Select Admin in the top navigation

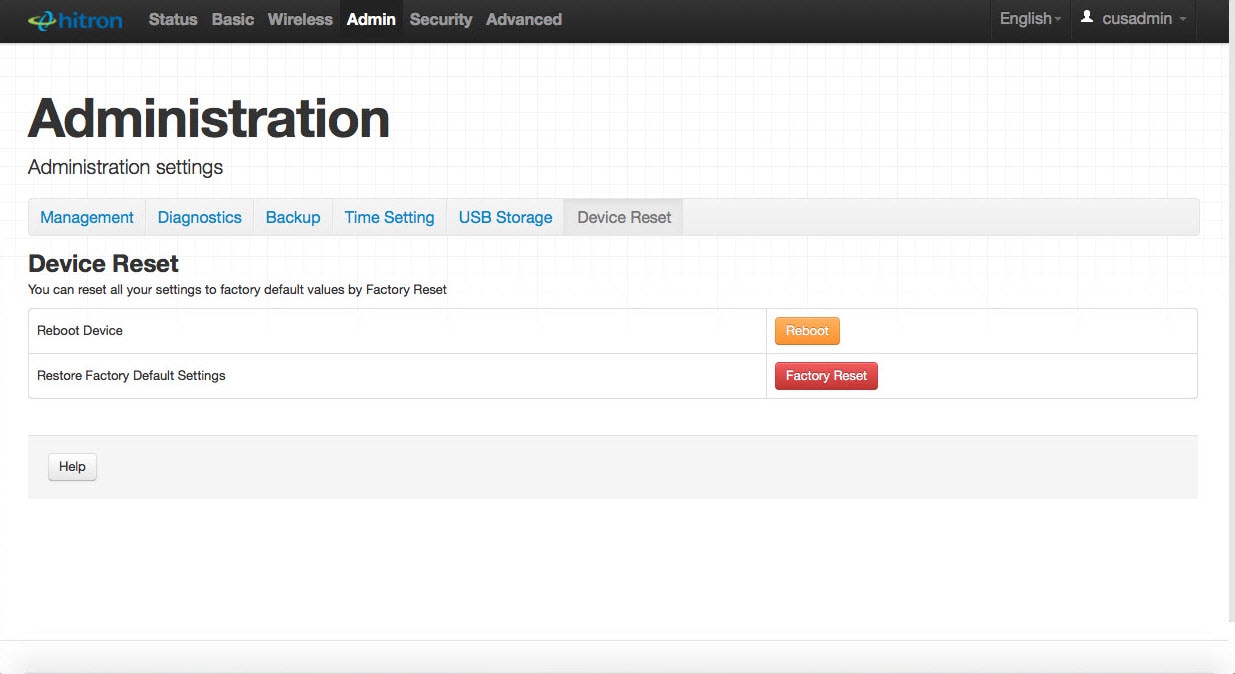(371, 19)
